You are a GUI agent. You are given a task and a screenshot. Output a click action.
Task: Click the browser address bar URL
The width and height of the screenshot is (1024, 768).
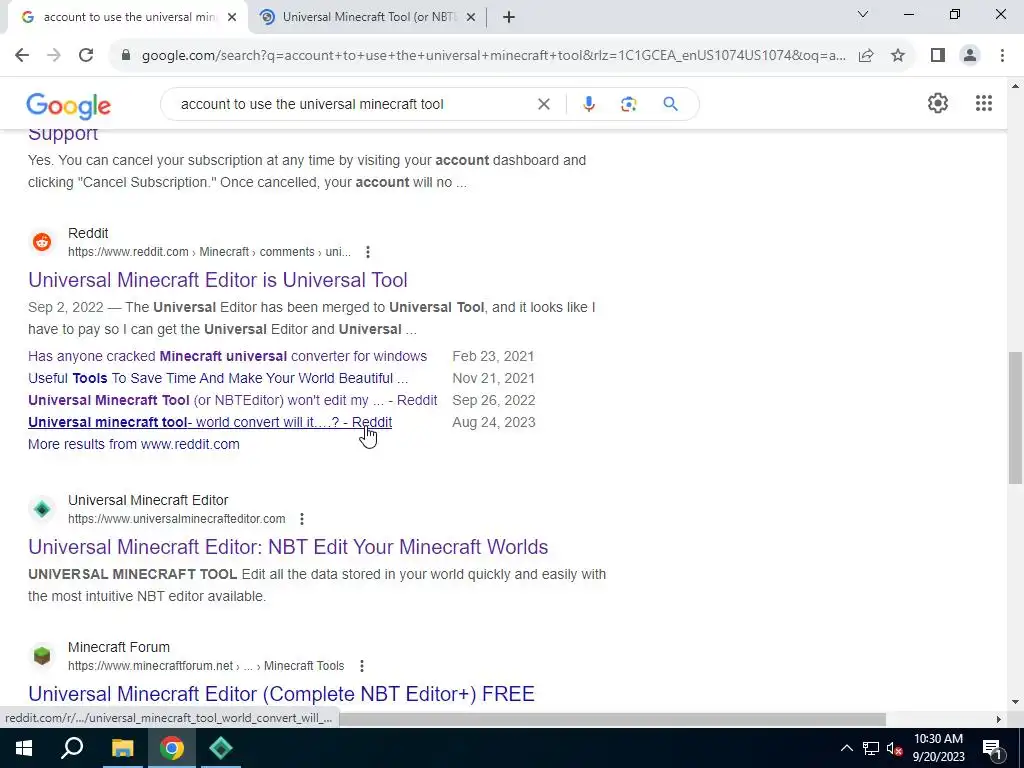(493, 56)
